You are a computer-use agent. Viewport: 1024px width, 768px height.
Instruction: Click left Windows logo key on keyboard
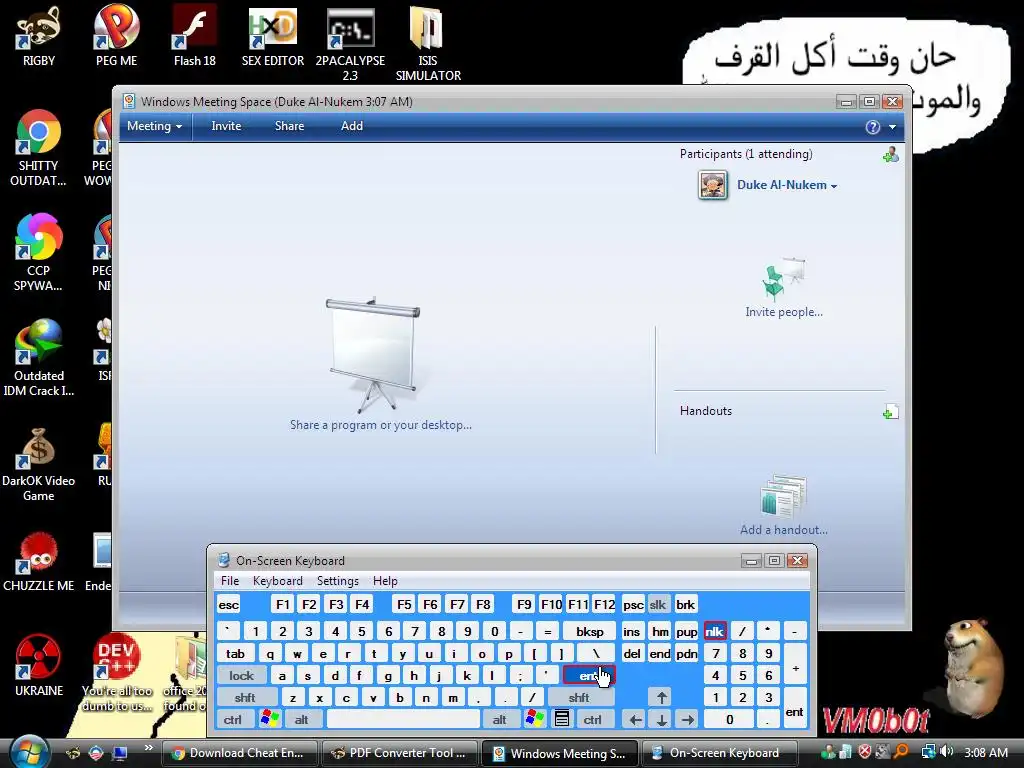pos(269,719)
